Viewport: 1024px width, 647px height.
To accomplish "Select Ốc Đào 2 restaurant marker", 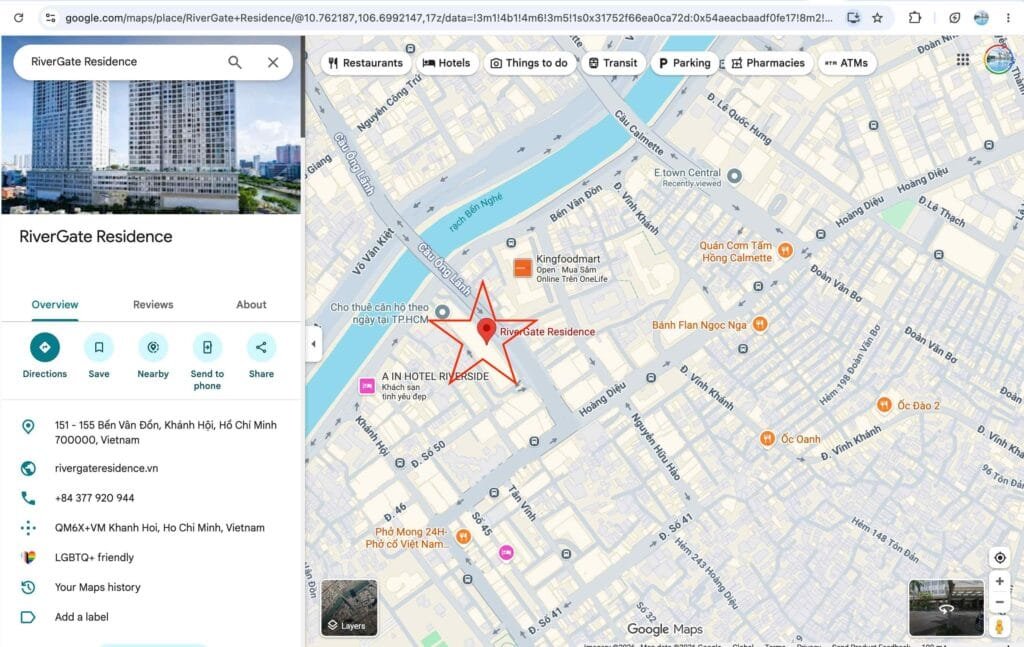I will coord(884,405).
